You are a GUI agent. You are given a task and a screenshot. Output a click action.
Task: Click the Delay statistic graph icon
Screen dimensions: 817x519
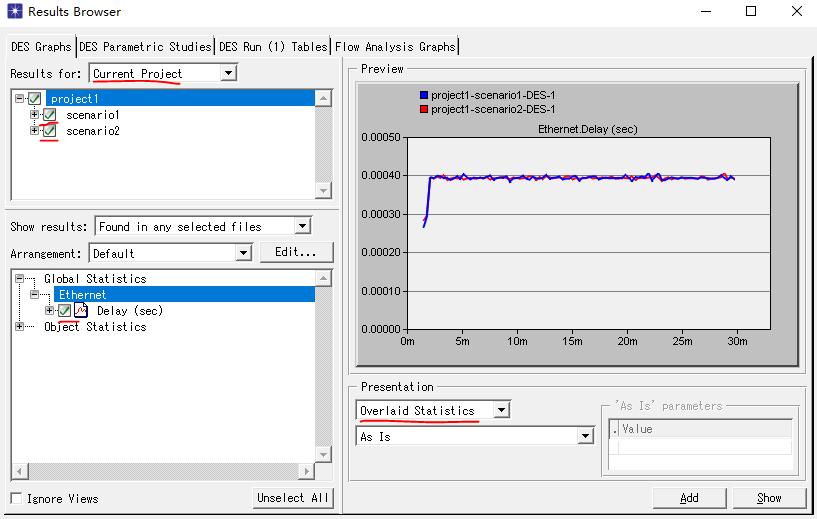tap(81, 311)
